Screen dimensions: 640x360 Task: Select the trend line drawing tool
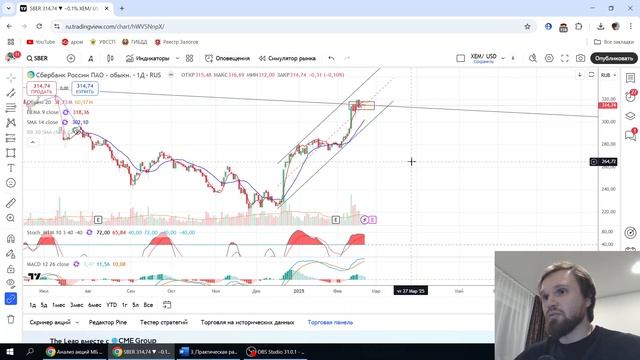pos(11,93)
